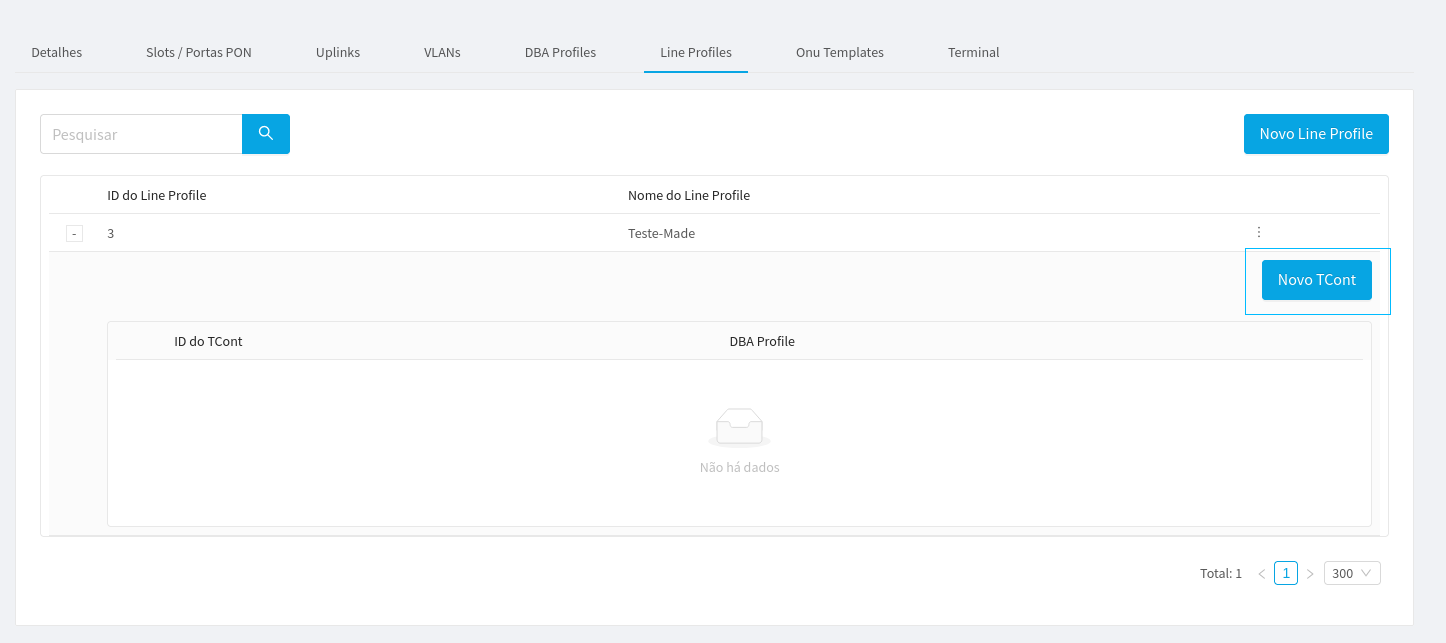Go to the Onu Templates tab
This screenshot has height=643, width=1446.
[840, 52]
